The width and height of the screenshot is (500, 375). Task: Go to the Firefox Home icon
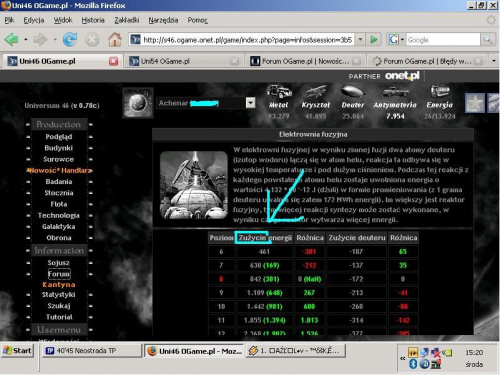pos(115,39)
